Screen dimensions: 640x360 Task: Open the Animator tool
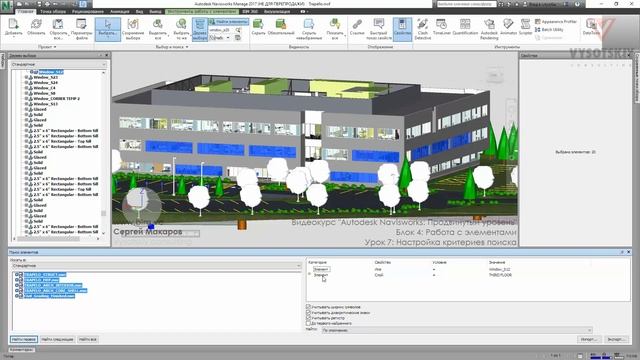[508, 27]
